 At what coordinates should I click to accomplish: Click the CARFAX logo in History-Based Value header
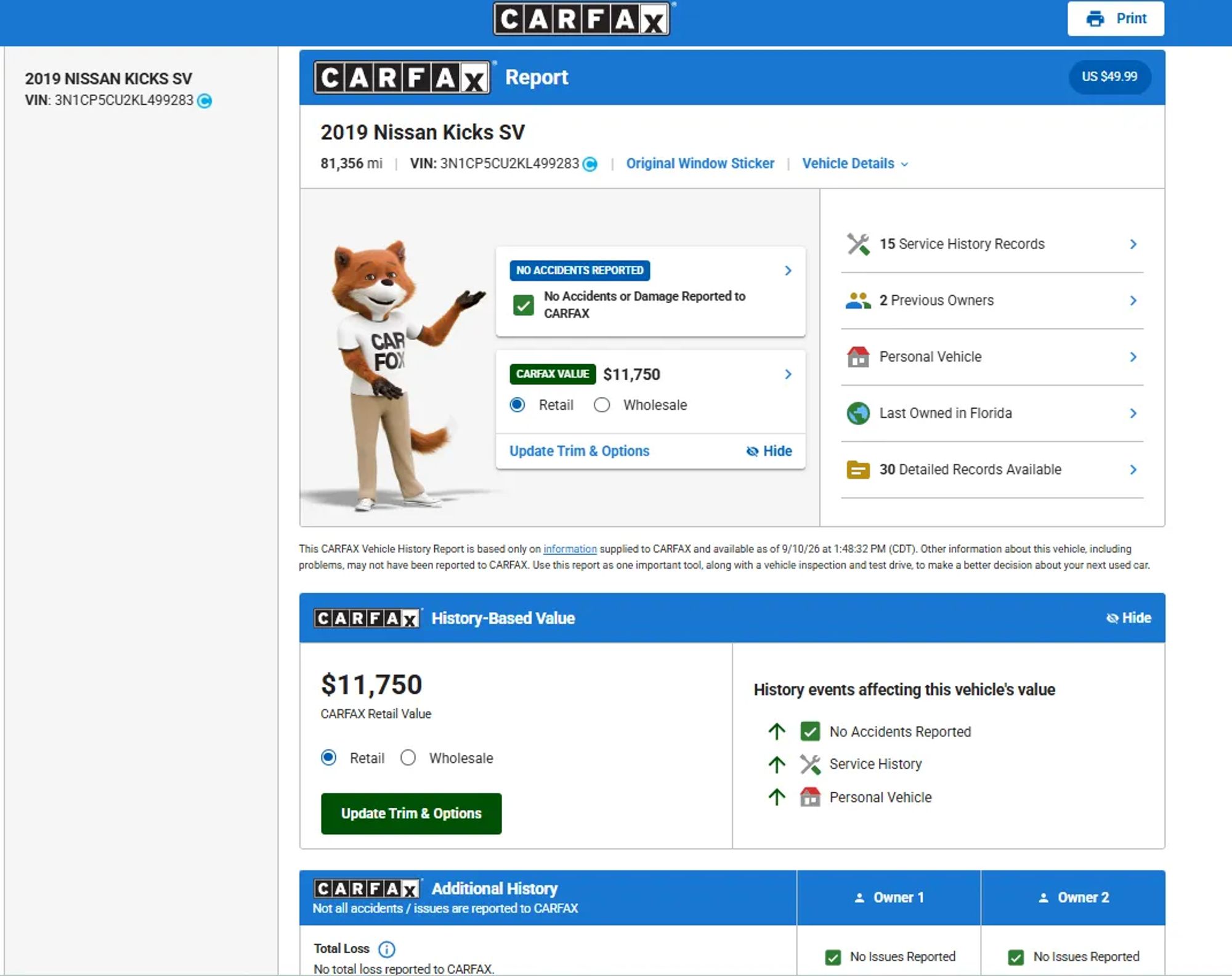click(367, 618)
